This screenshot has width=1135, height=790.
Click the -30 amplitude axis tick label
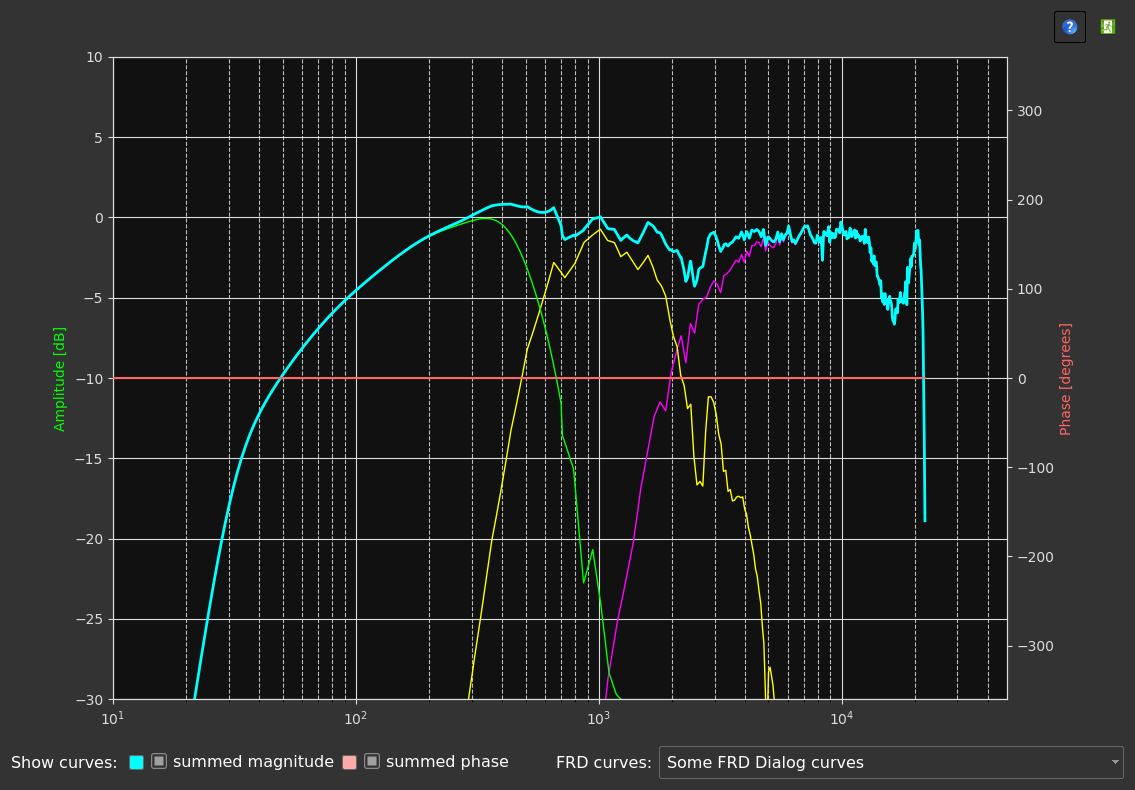point(90,699)
